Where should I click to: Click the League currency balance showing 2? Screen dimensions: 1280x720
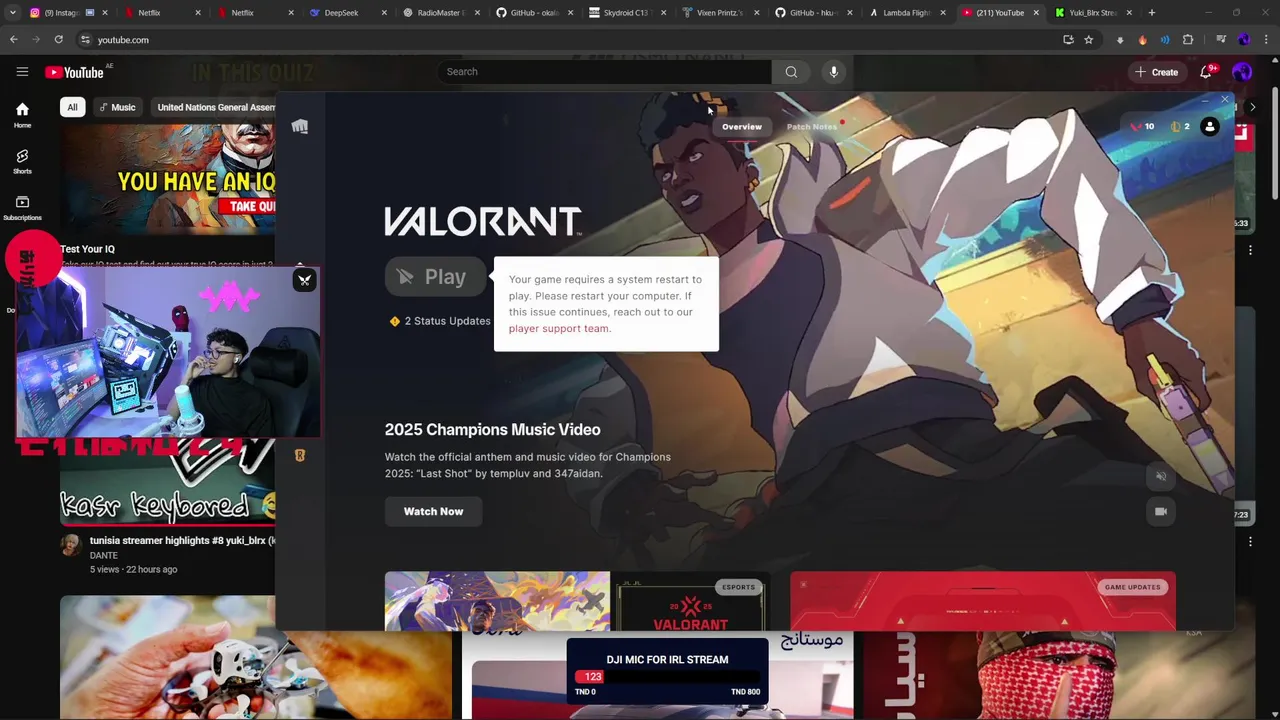(1180, 127)
